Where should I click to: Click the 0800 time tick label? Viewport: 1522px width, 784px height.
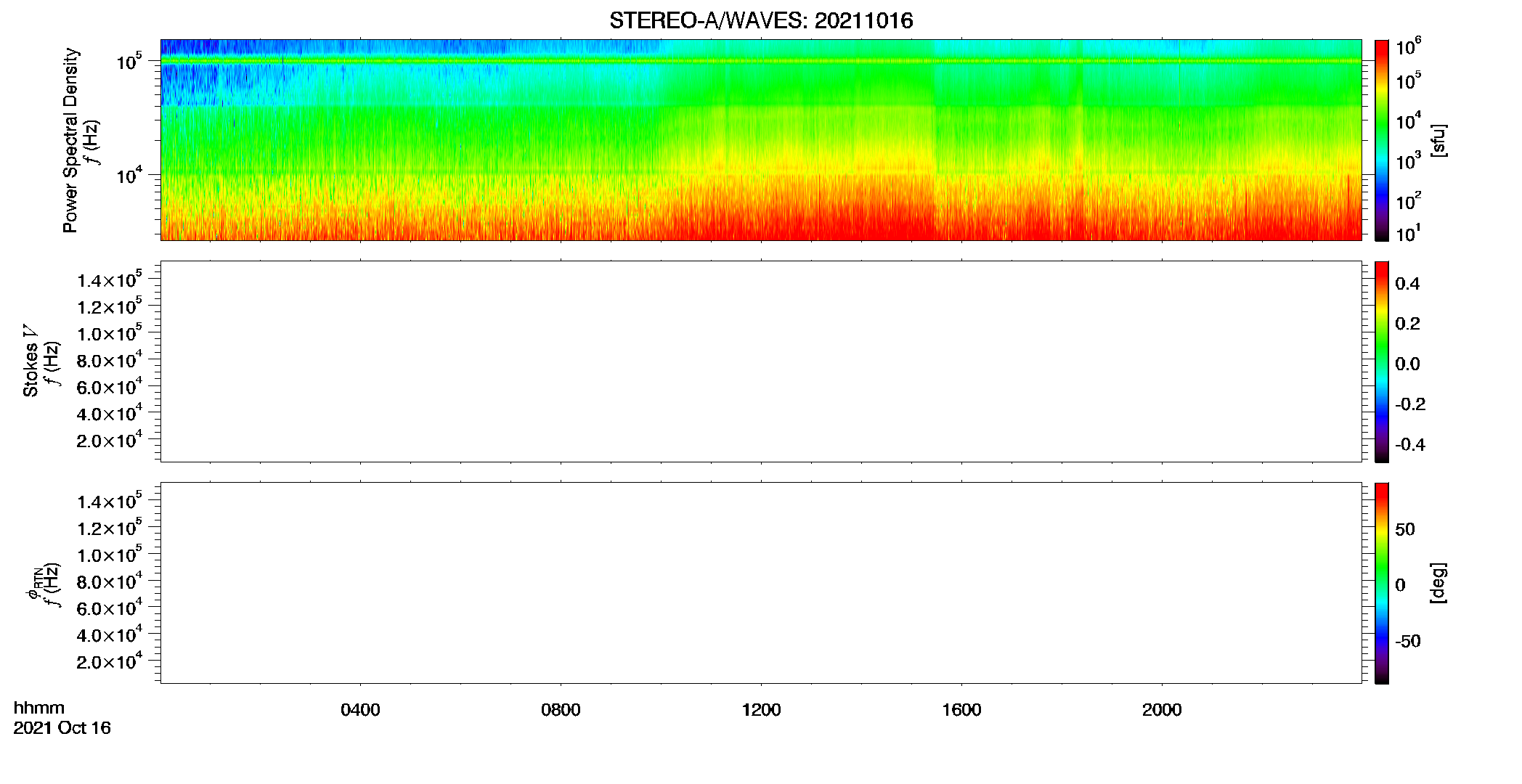point(561,710)
